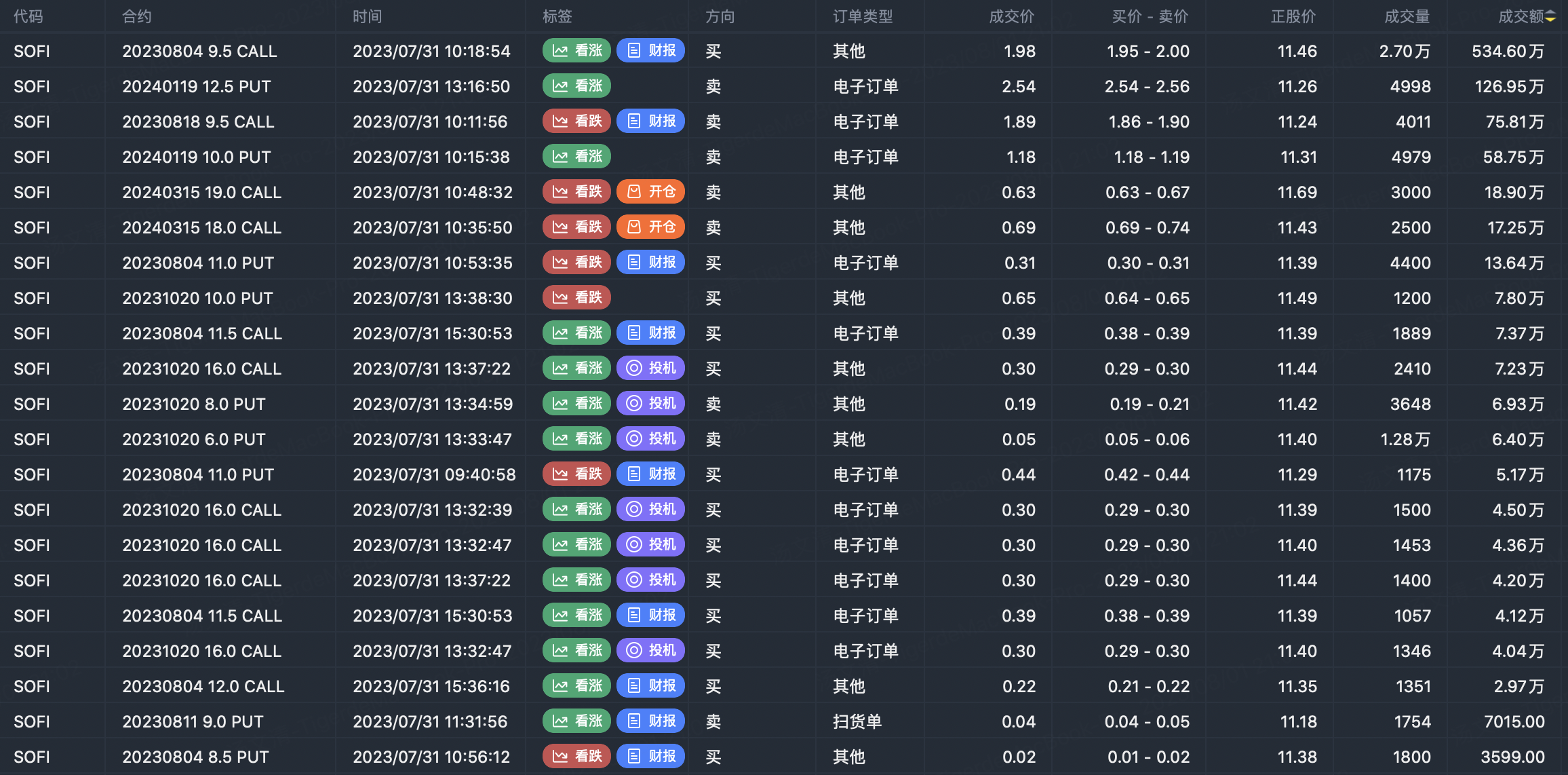This screenshot has height=775, width=1568.
Task: Select the 20230804 12.0 CALL contract
Action: [203, 686]
